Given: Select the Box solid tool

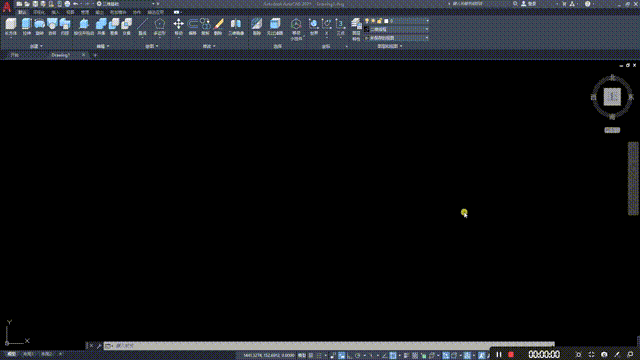Looking at the screenshot, I should click(11, 27).
